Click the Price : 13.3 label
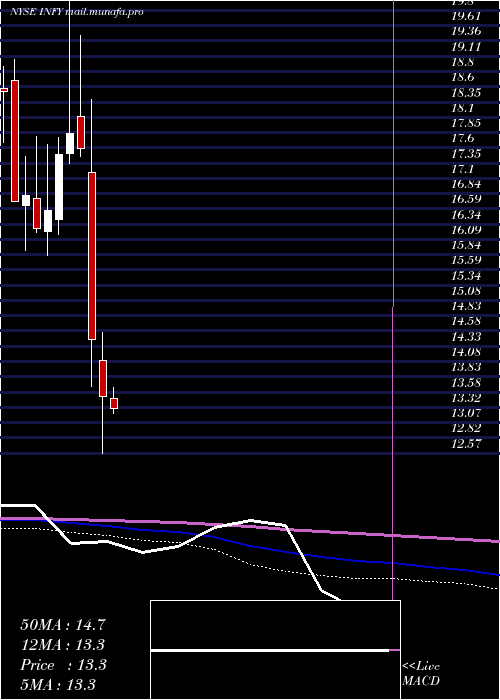 (x=63, y=665)
